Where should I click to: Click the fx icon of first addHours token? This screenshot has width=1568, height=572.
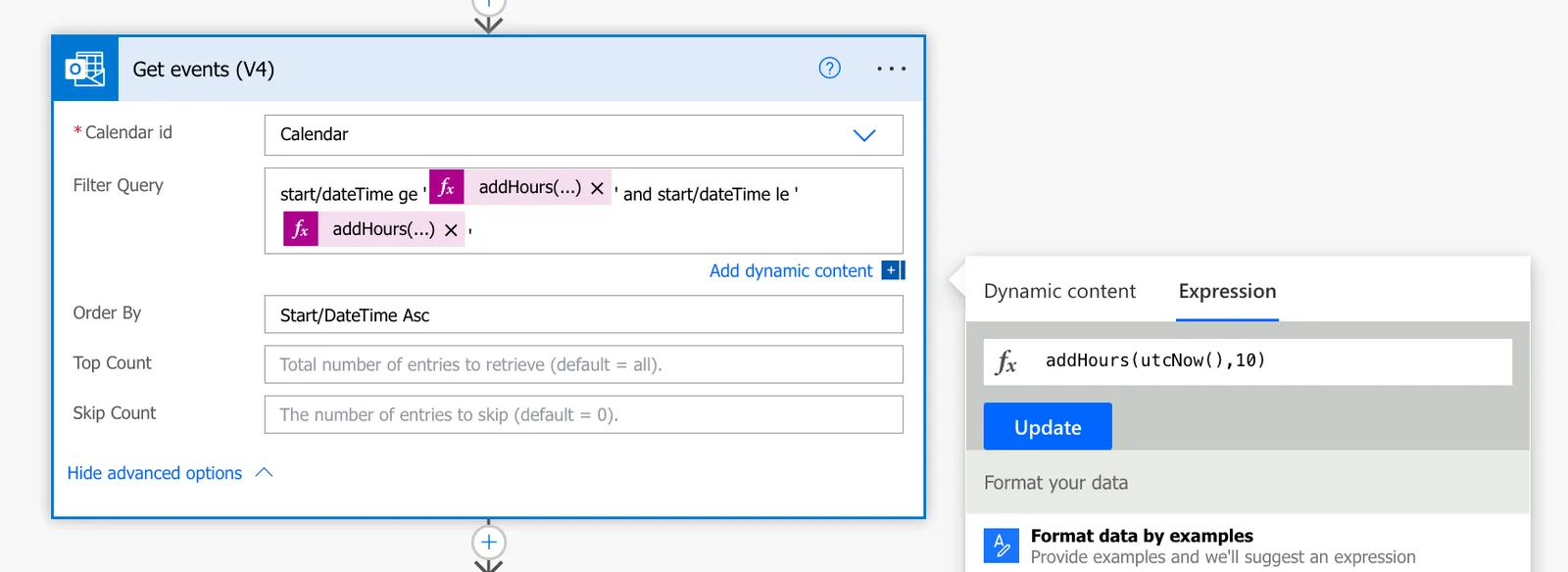click(447, 187)
